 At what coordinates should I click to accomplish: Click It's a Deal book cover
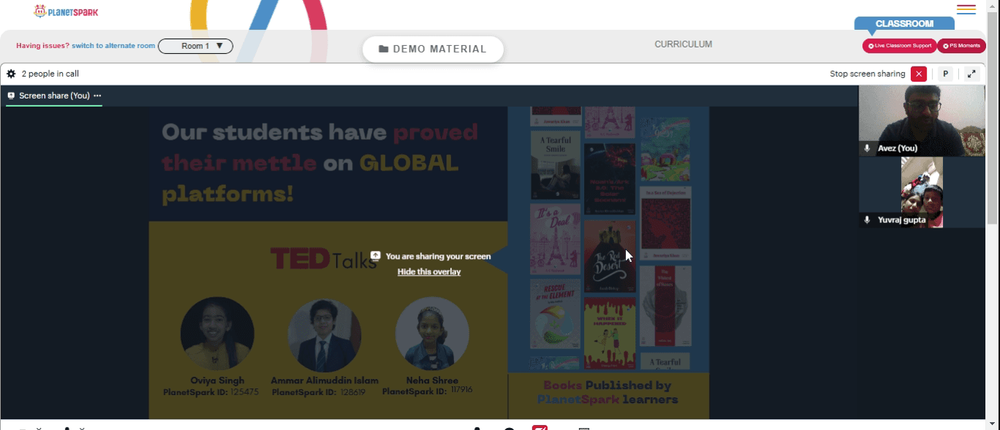click(555, 239)
